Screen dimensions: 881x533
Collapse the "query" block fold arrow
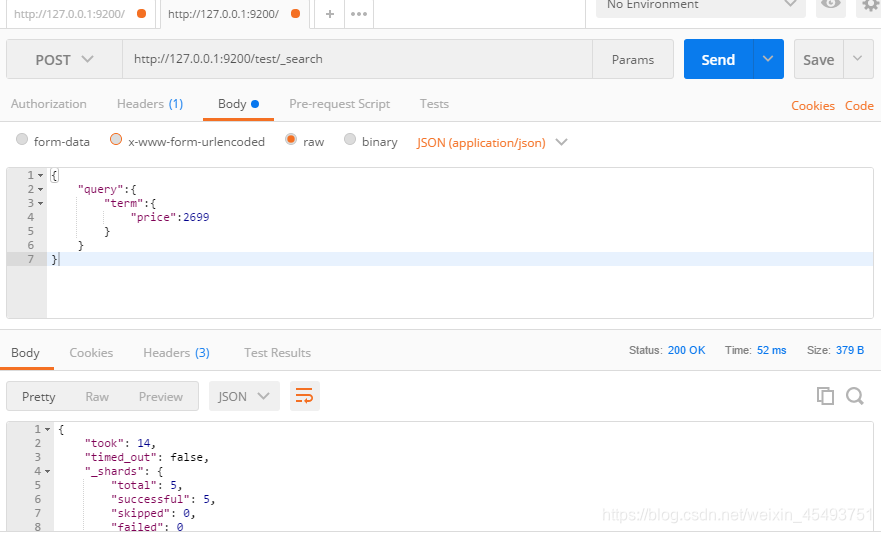coord(40,190)
